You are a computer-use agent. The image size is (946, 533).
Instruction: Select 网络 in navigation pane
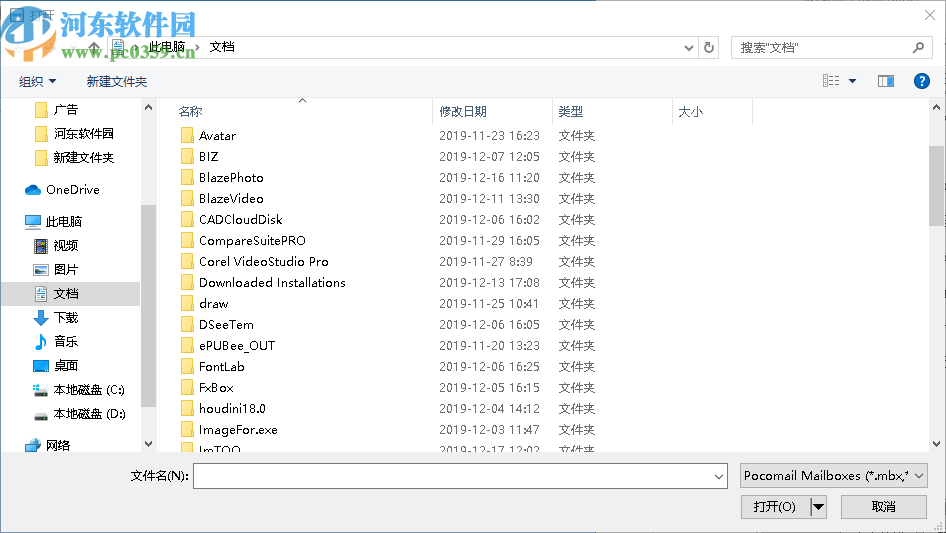(47, 445)
